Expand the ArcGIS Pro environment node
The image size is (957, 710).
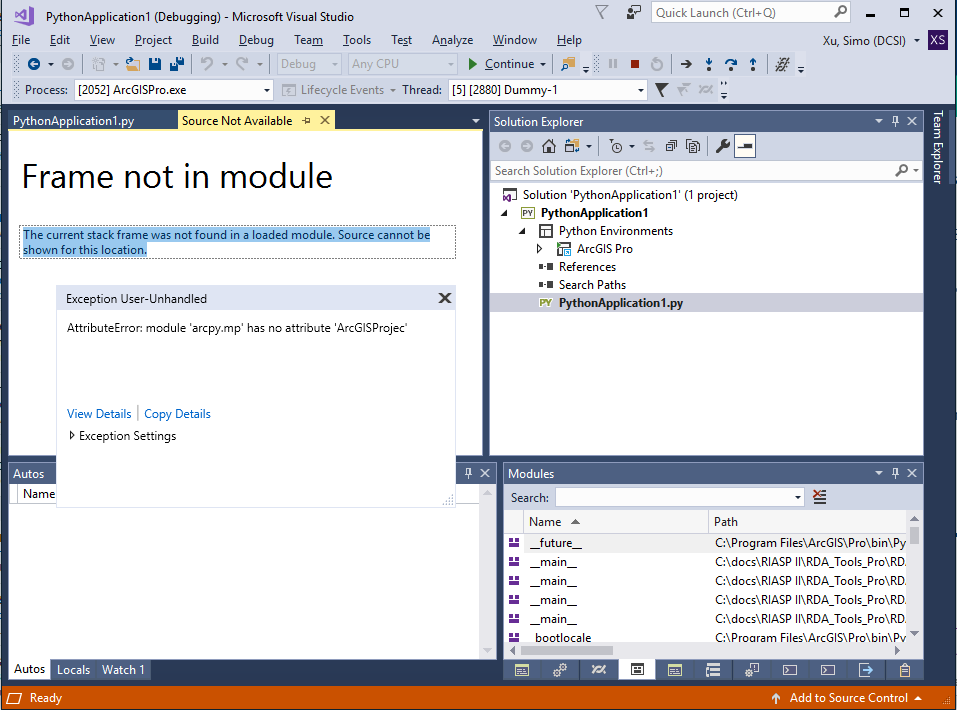(540, 249)
